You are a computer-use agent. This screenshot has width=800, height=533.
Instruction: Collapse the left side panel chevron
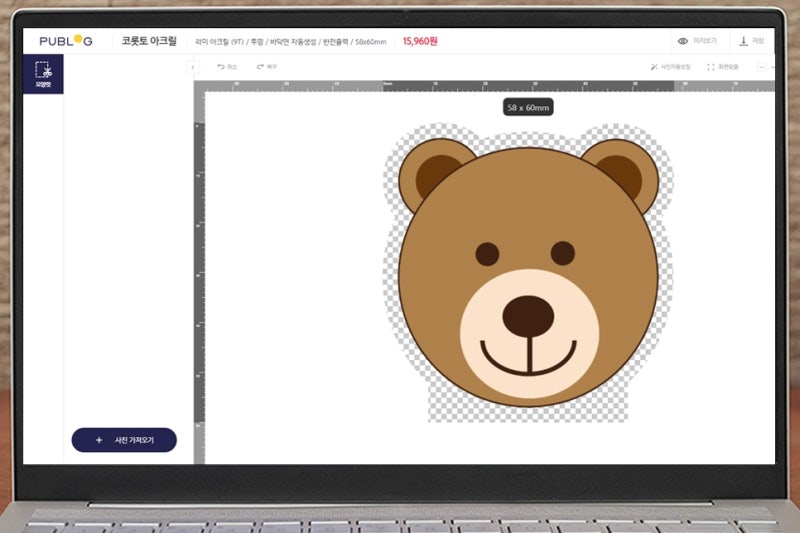click(x=193, y=67)
